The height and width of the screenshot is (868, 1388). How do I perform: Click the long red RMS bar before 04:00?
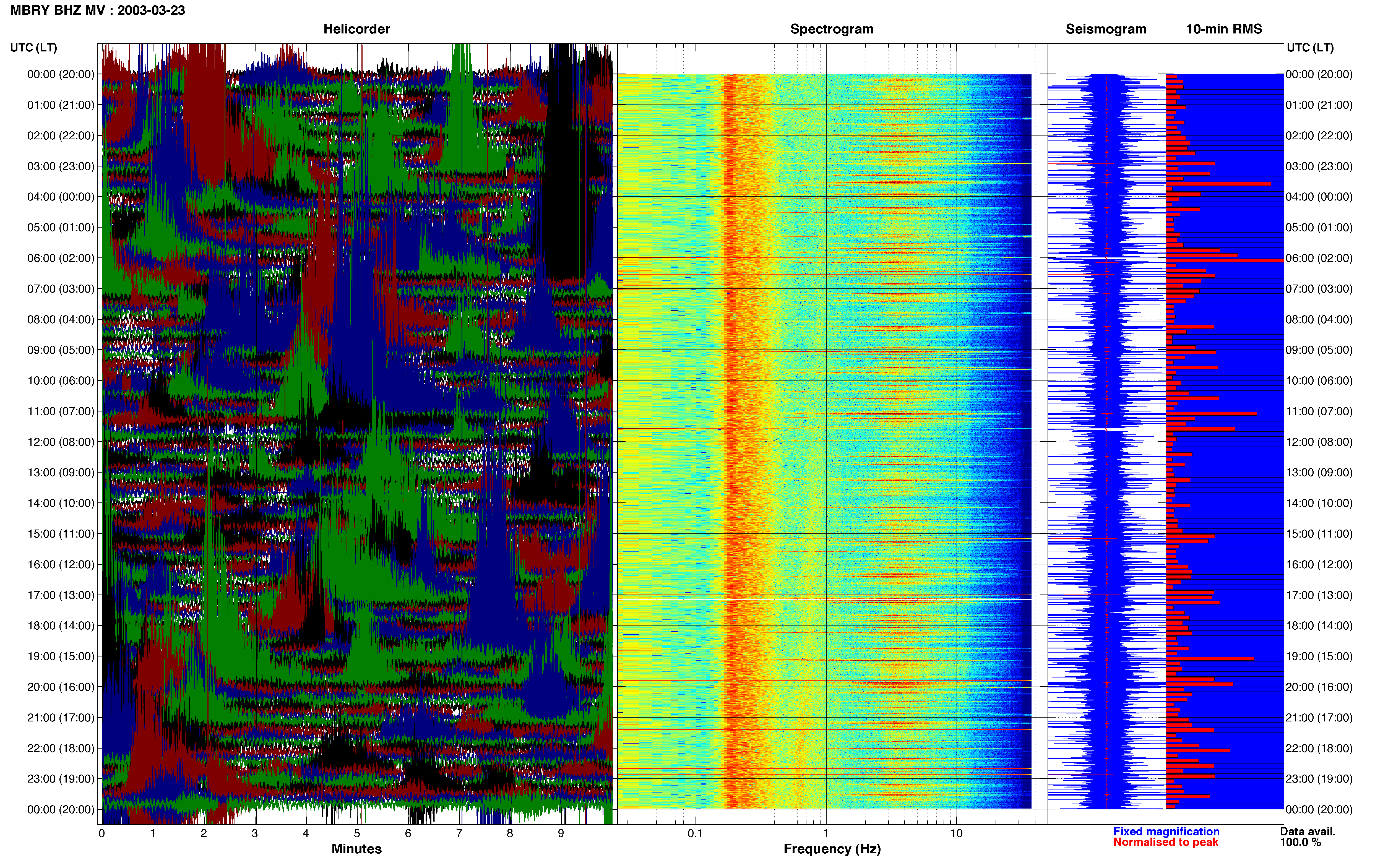coord(1218,184)
